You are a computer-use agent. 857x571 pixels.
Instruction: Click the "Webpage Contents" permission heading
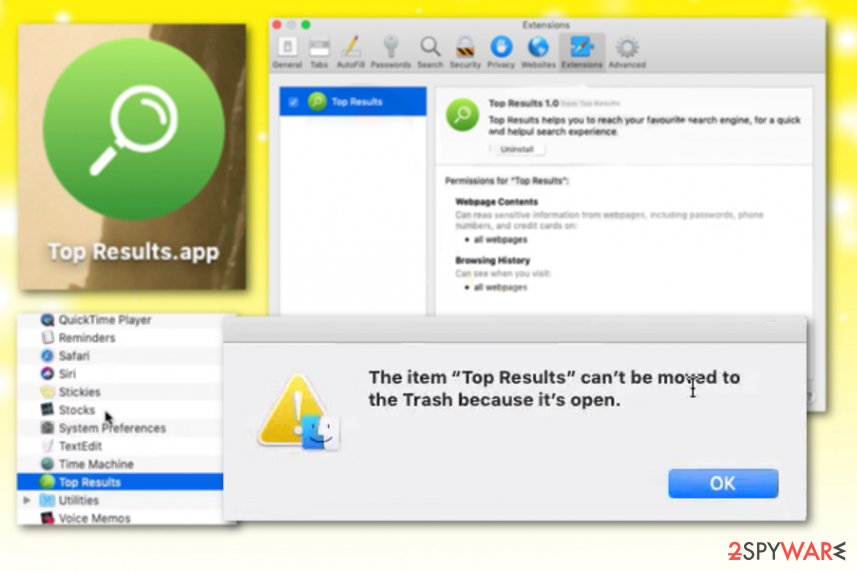(496, 202)
